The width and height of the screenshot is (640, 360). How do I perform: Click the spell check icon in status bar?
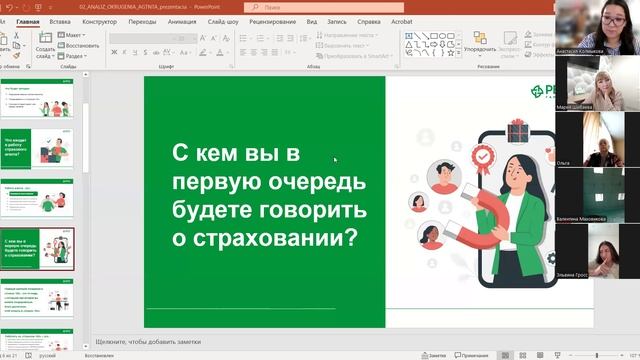[29, 356]
